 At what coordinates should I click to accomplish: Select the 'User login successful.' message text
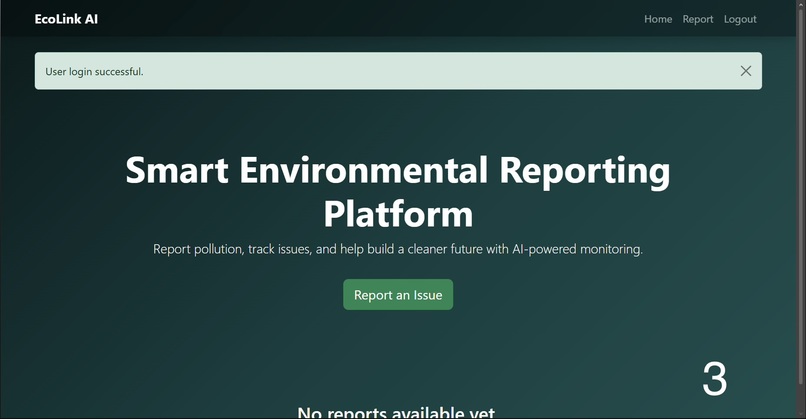click(94, 71)
